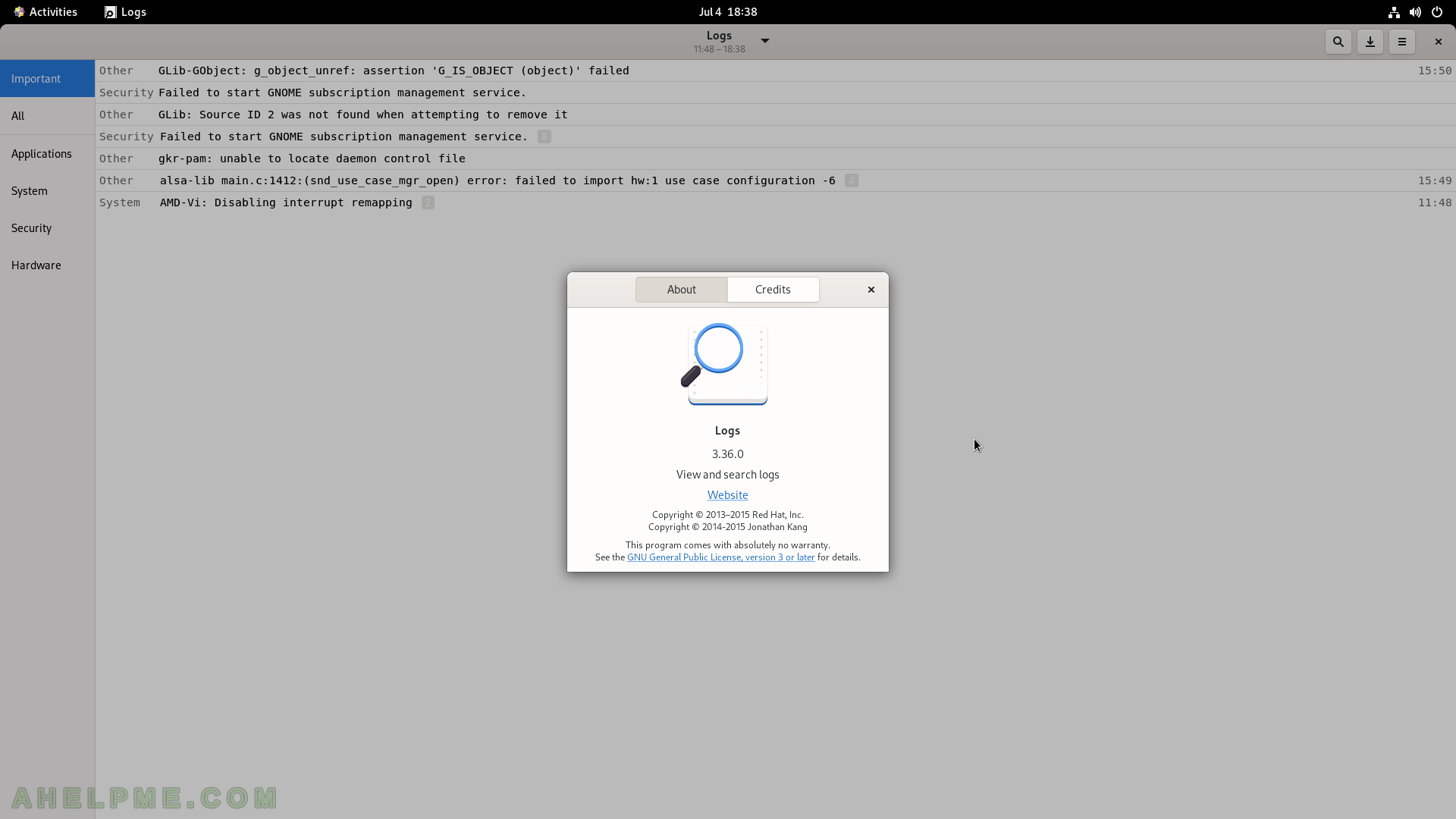Open the Website link
Image resolution: width=1456 pixels, height=819 pixels.
point(727,495)
